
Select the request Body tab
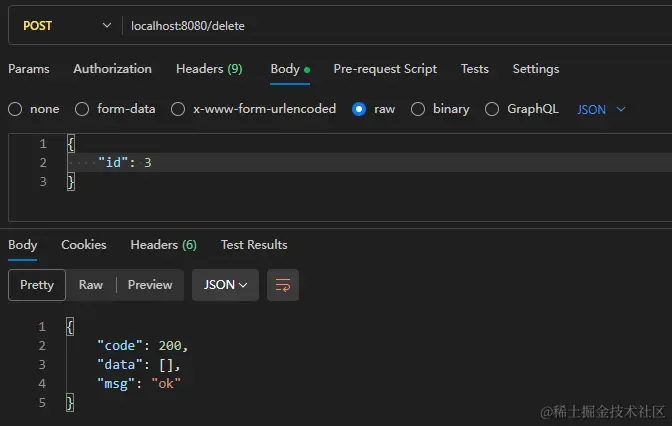pyautogui.click(x=290, y=69)
